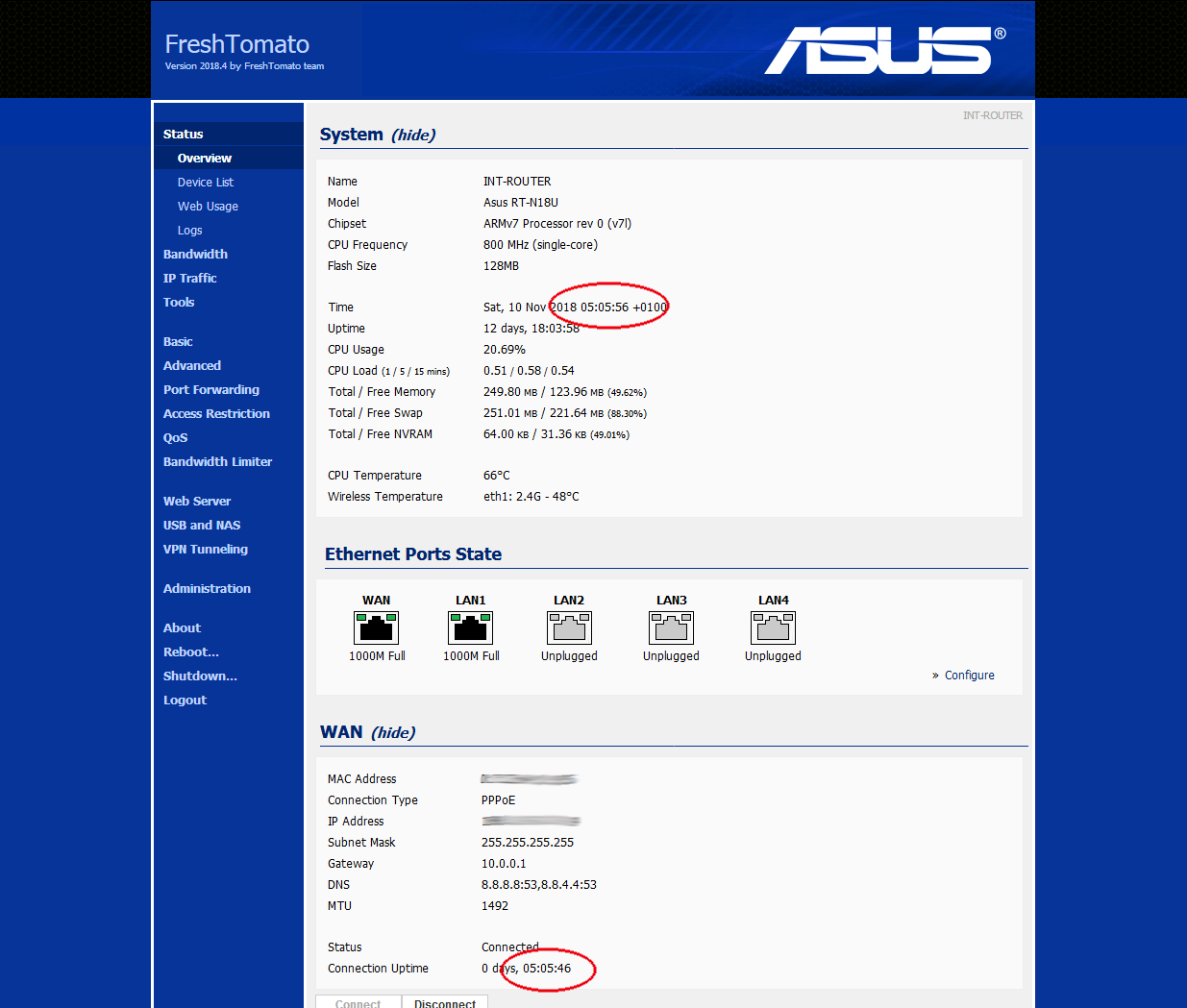Click the FreshTomato title text
1187x1008 pixels.
(236, 44)
